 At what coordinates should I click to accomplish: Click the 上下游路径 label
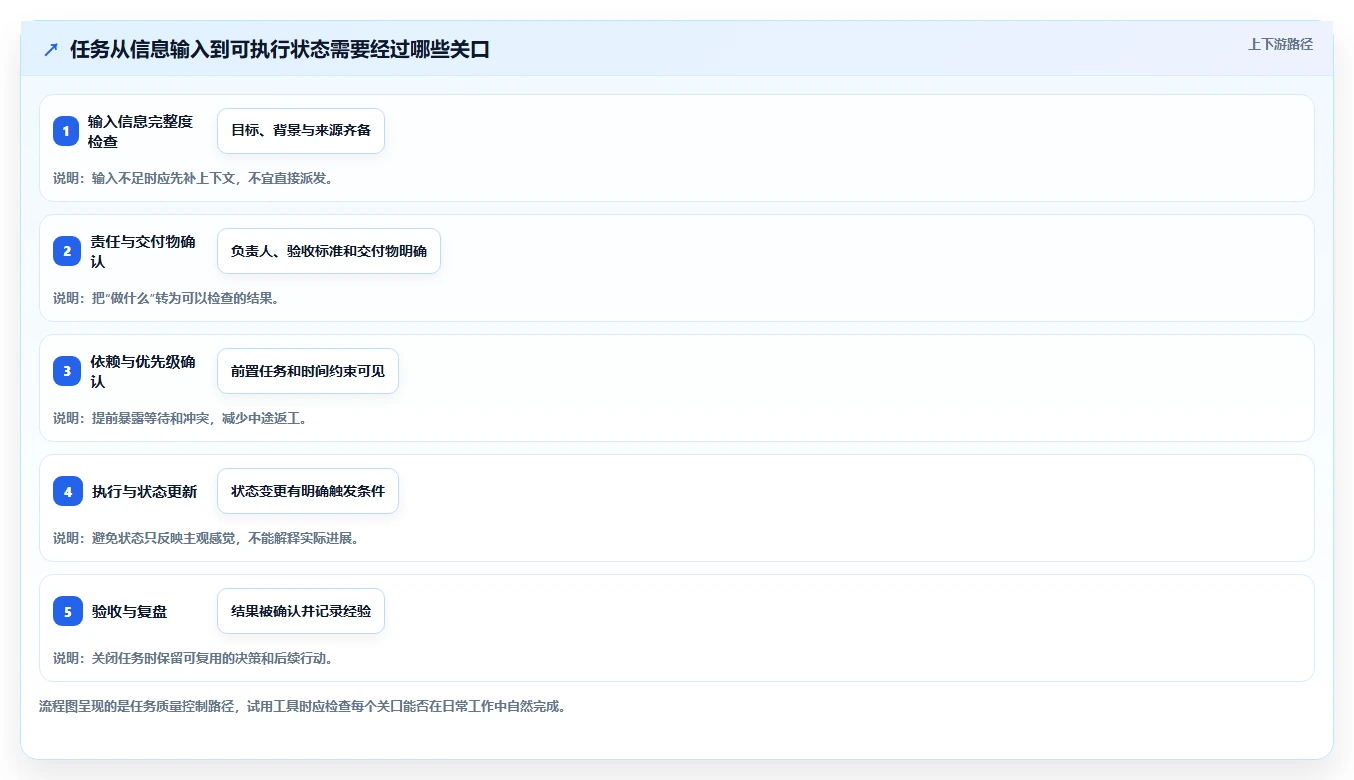point(1280,44)
